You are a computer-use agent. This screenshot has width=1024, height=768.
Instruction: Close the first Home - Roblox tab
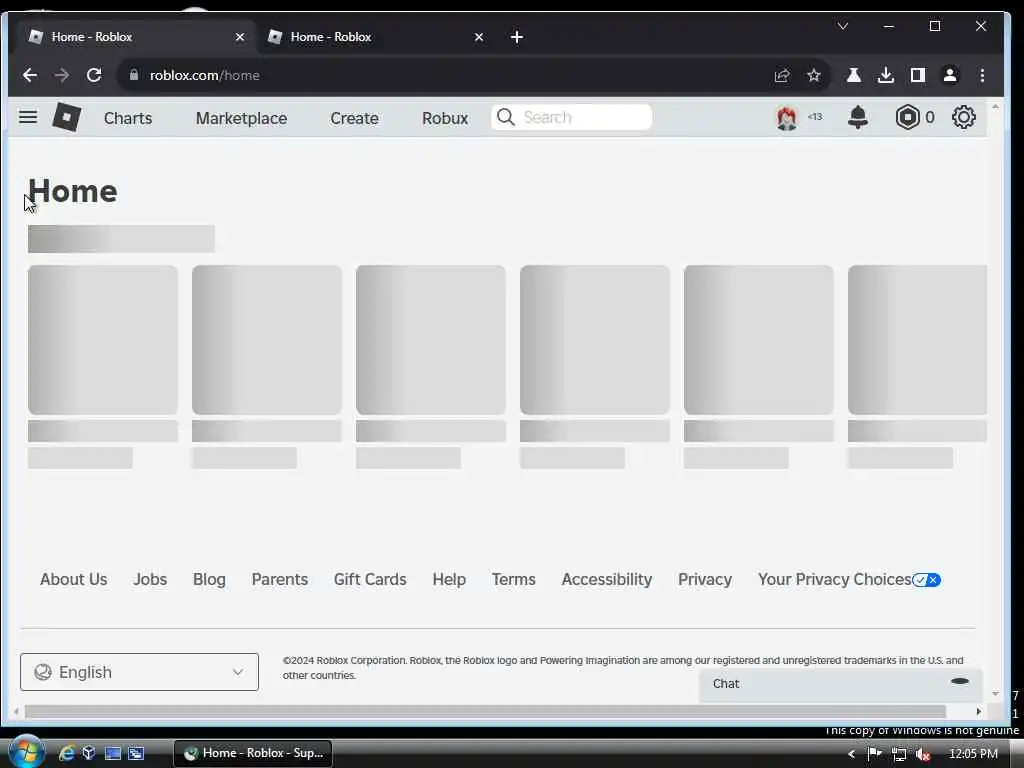(x=240, y=37)
